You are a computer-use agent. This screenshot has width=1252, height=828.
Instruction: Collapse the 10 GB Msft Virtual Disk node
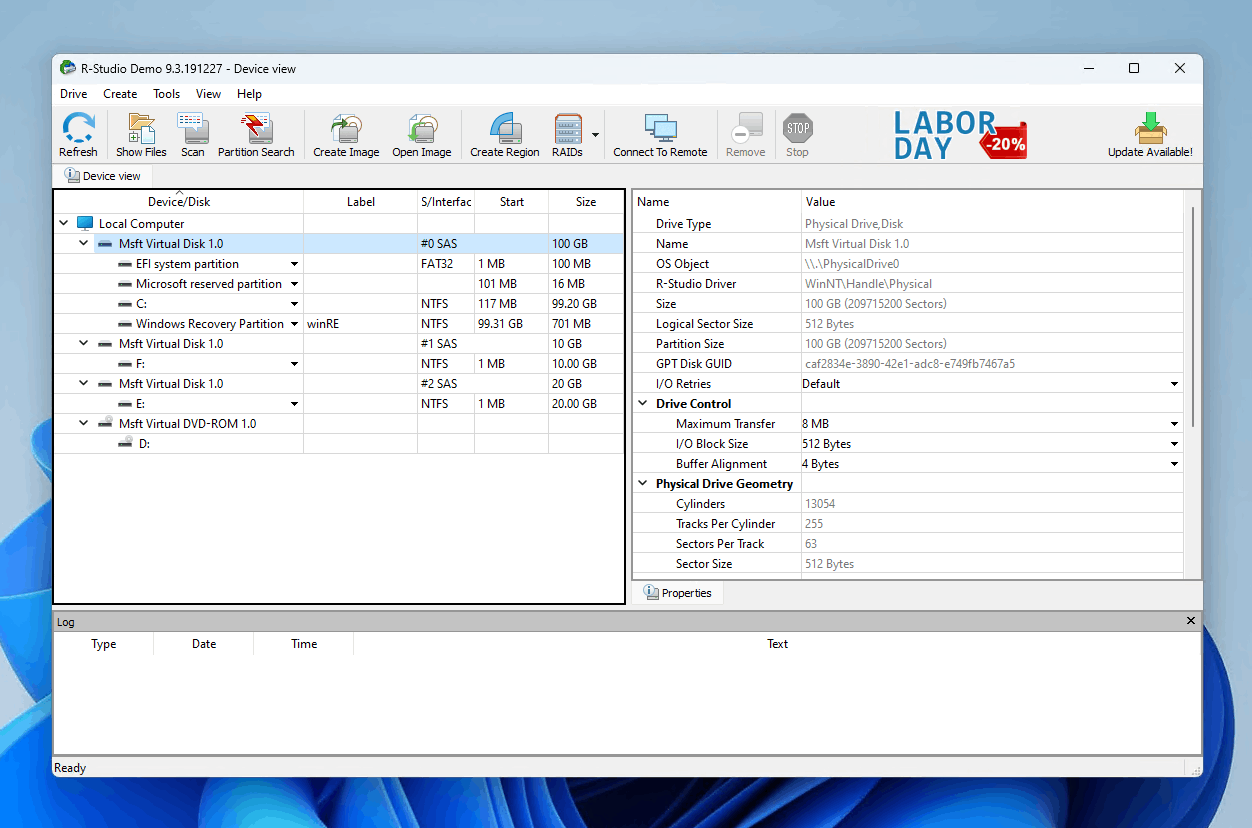point(84,344)
